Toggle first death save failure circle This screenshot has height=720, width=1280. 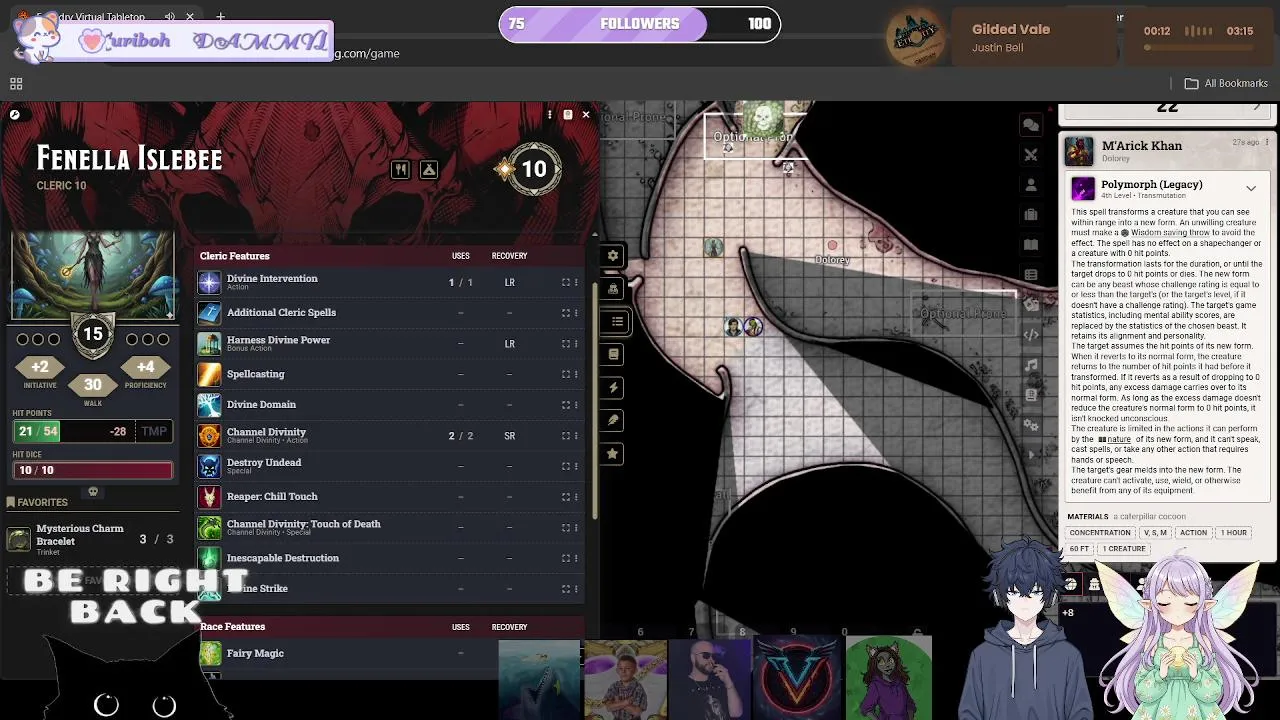(x=131, y=339)
